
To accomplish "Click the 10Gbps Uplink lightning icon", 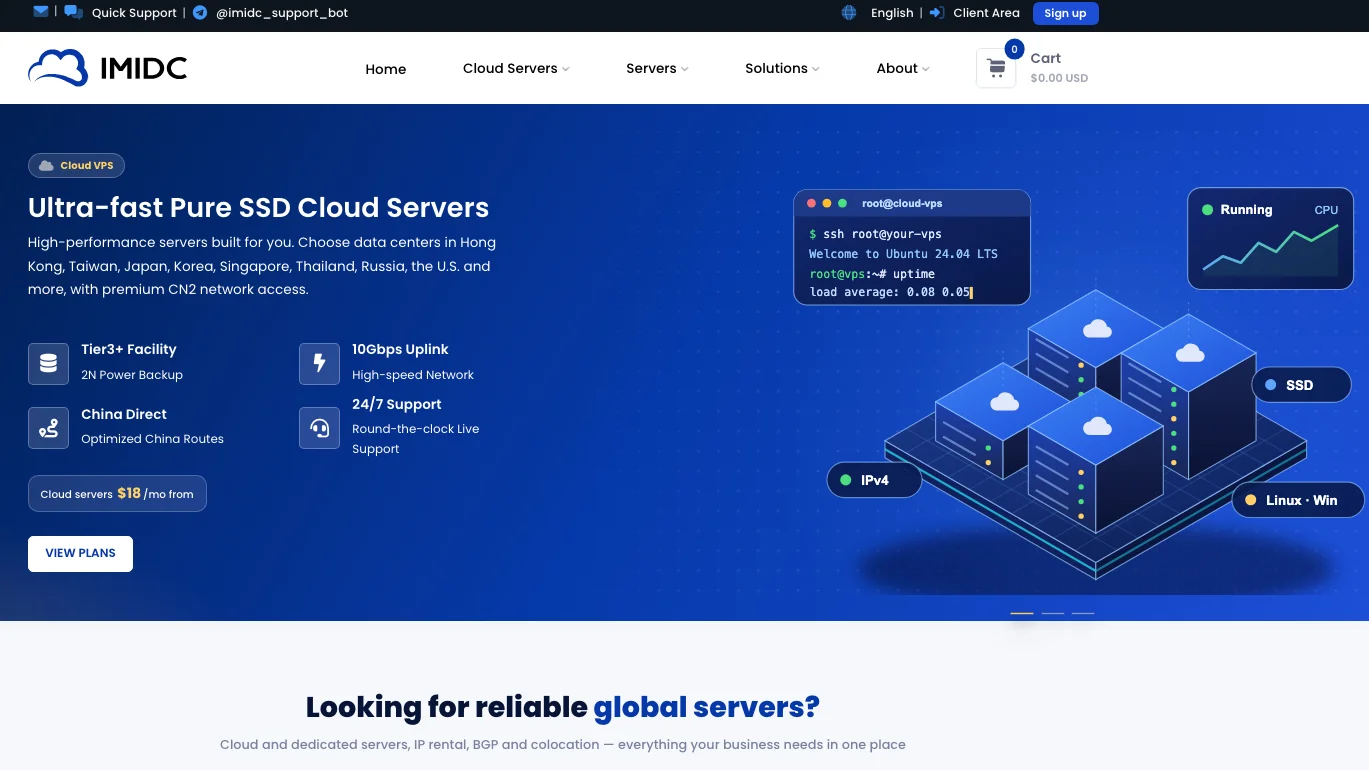I will point(319,364).
